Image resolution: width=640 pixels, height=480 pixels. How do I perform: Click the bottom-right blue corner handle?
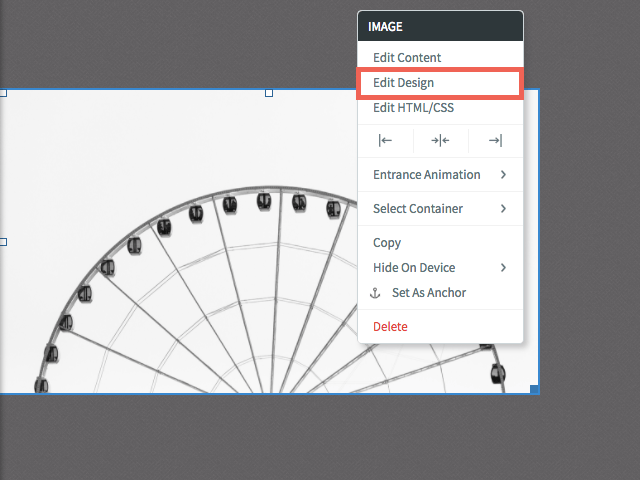(x=534, y=389)
